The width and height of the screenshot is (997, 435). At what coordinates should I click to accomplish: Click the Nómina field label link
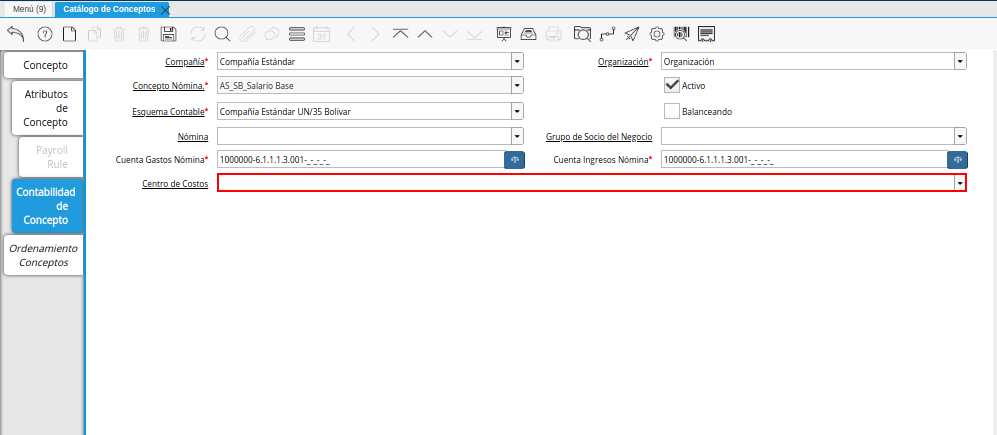(193, 137)
